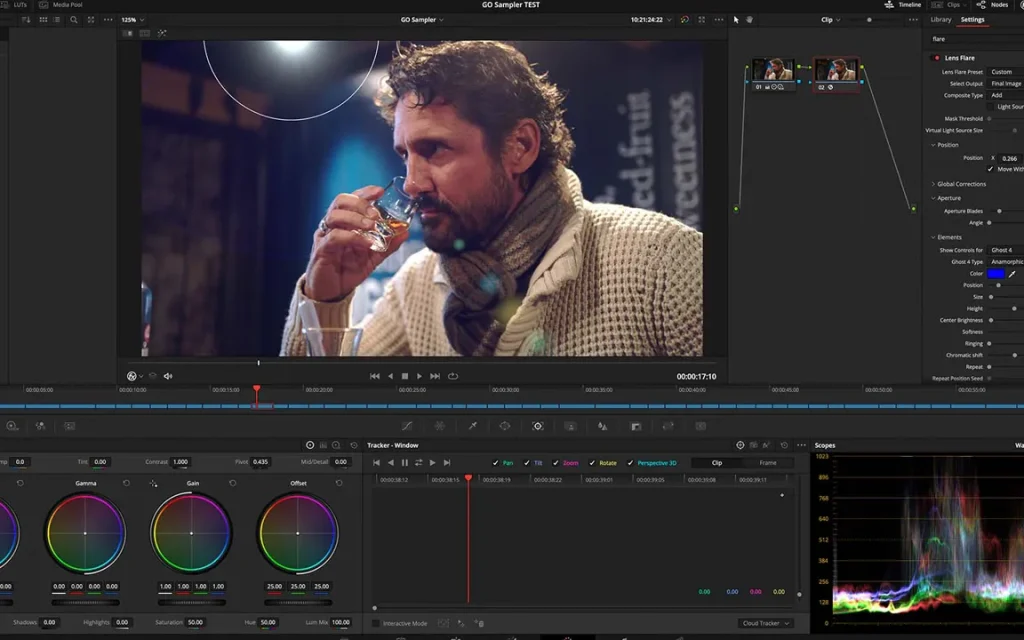Open the Media Pool panel
Screen dimensions: 1024x640
pos(61,5)
